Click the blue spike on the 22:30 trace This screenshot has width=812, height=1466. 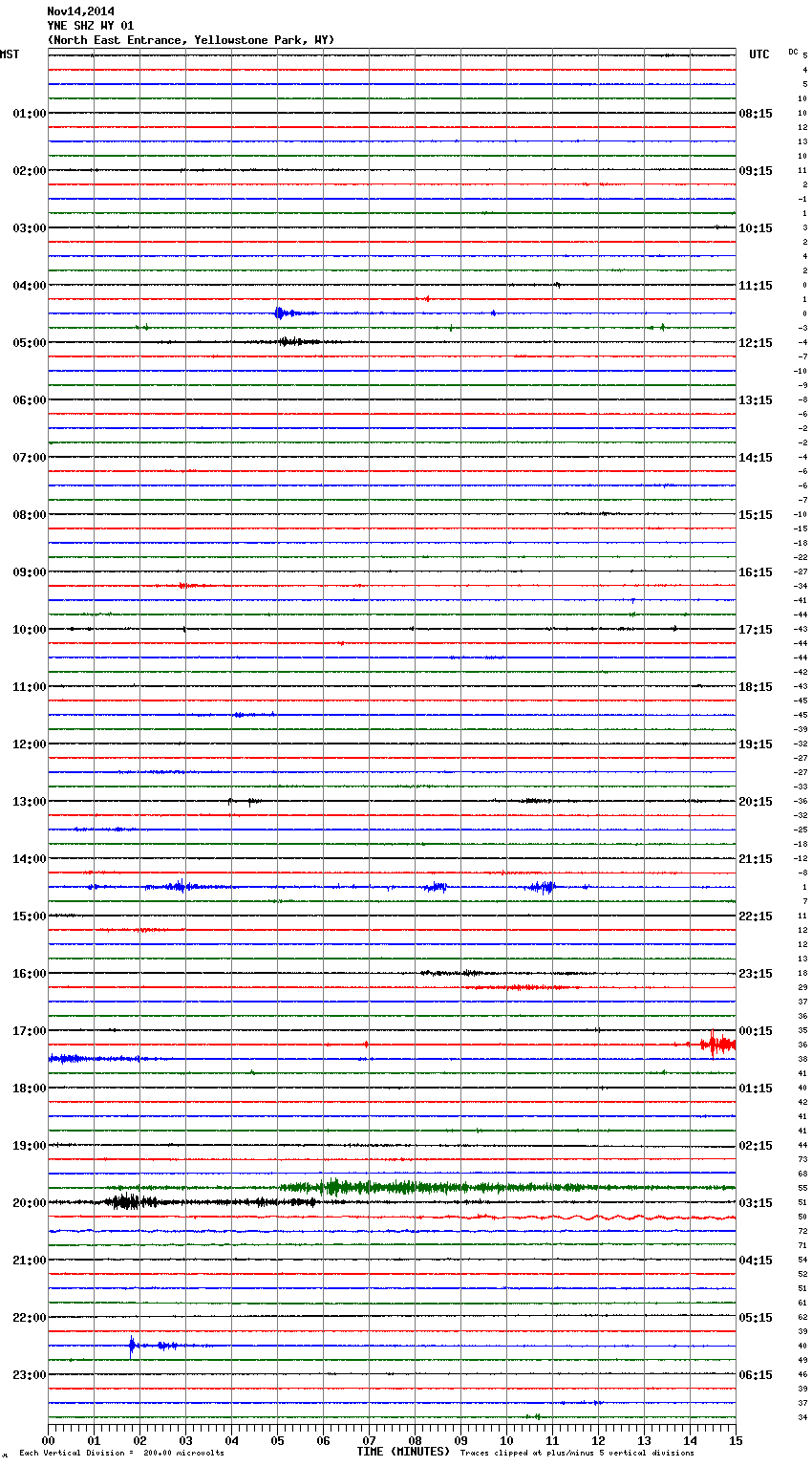(x=132, y=1346)
